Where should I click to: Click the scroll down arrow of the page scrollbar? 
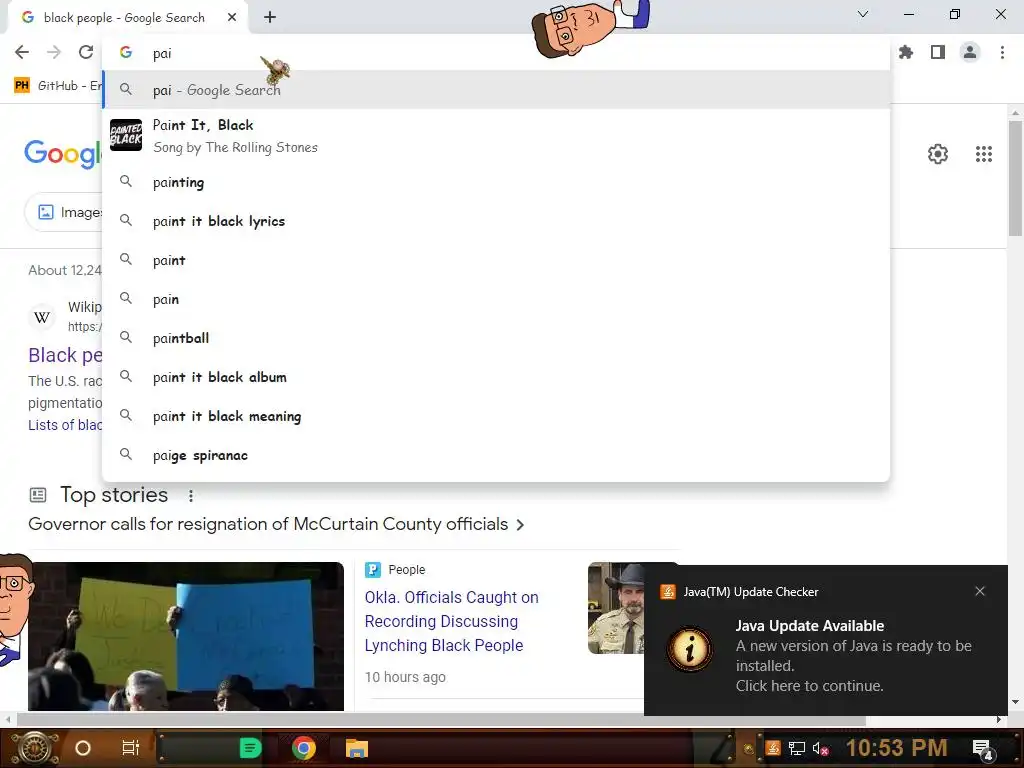[1015, 702]
